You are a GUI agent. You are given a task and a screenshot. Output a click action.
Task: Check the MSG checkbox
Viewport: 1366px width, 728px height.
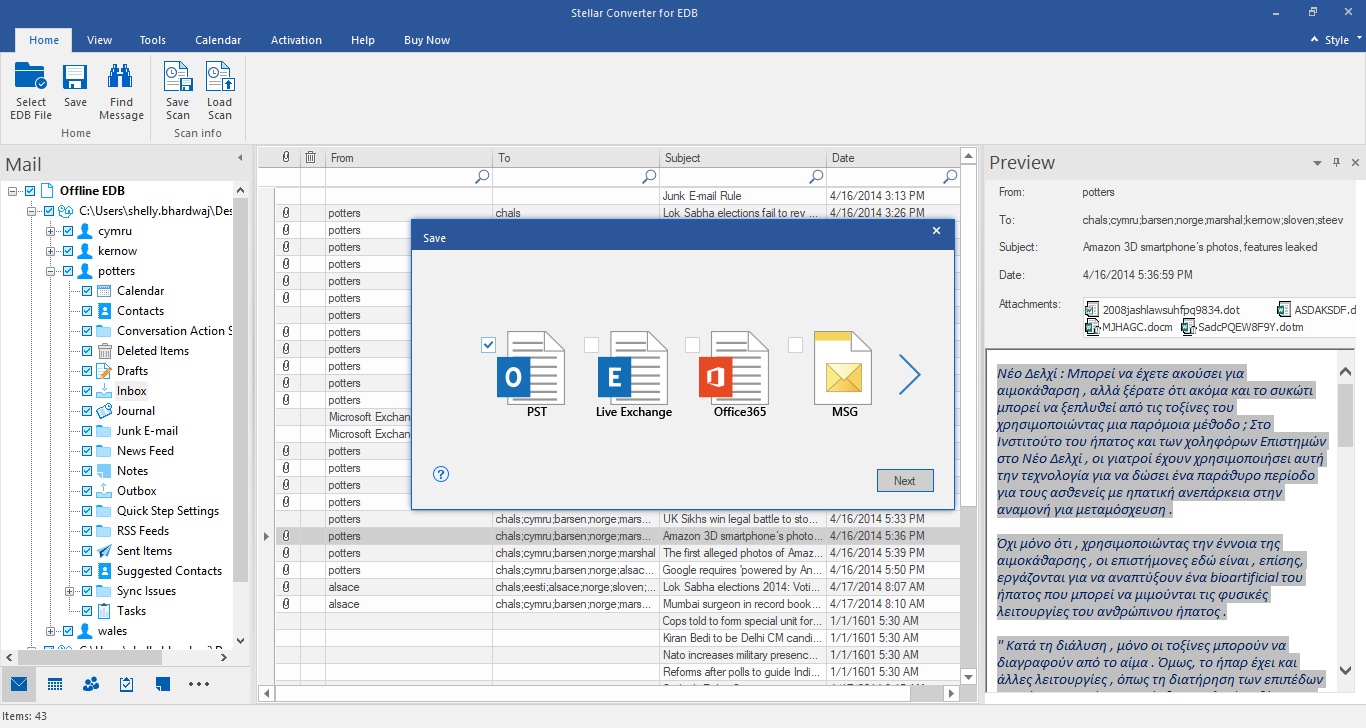click(x=795, y=345)
